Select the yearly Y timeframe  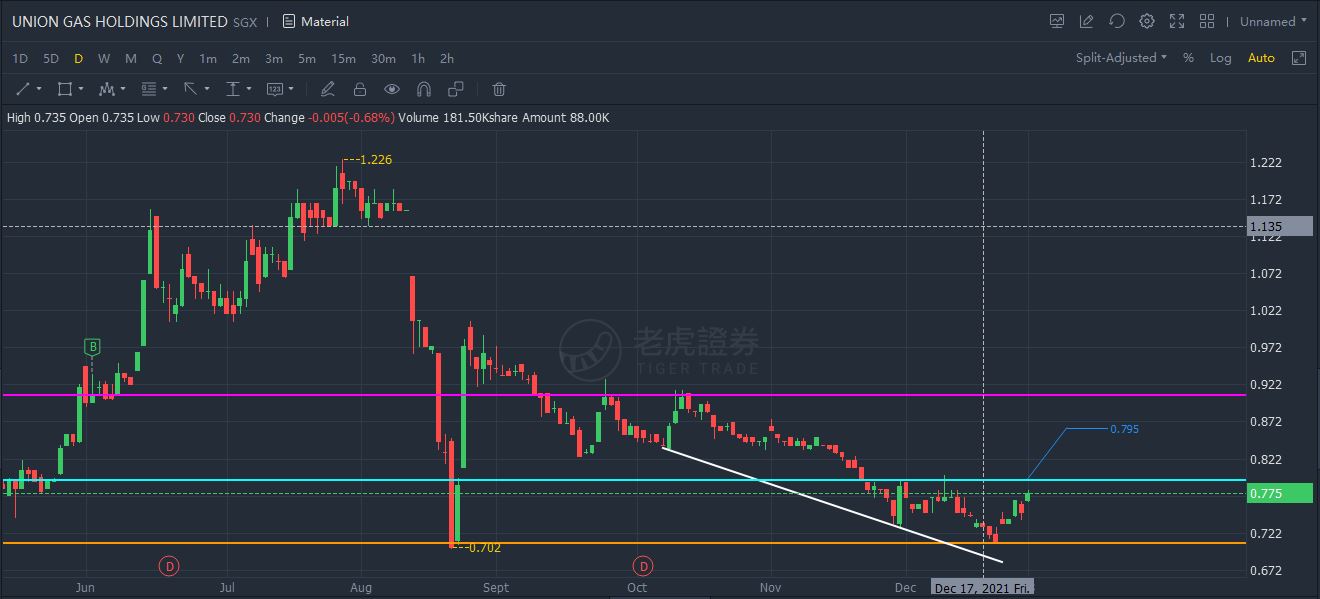(x=180, y=58)
